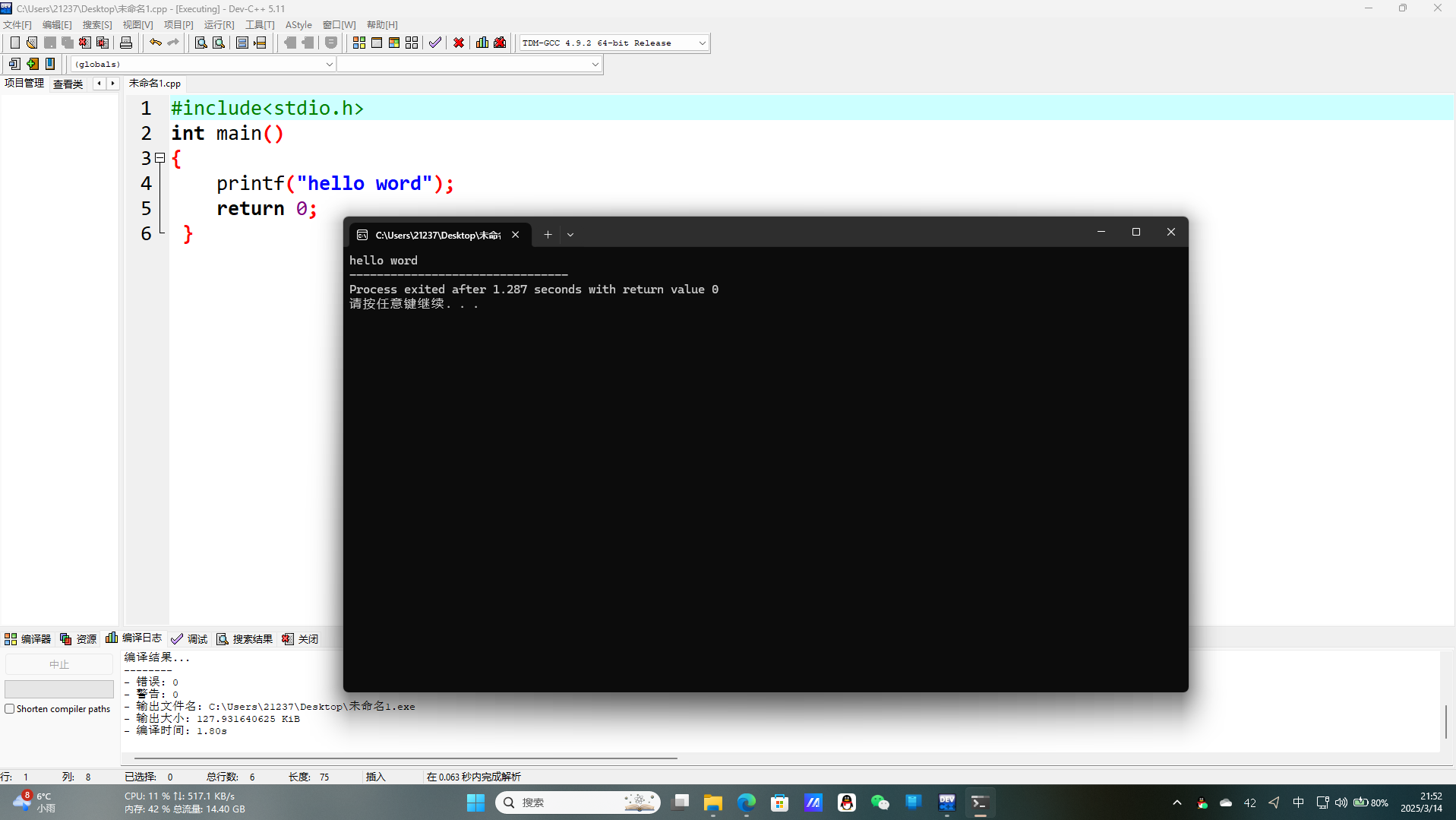Click the profiling bar chart icon
This screenshot has height=820, width=1456.
[x=482, y=43]
